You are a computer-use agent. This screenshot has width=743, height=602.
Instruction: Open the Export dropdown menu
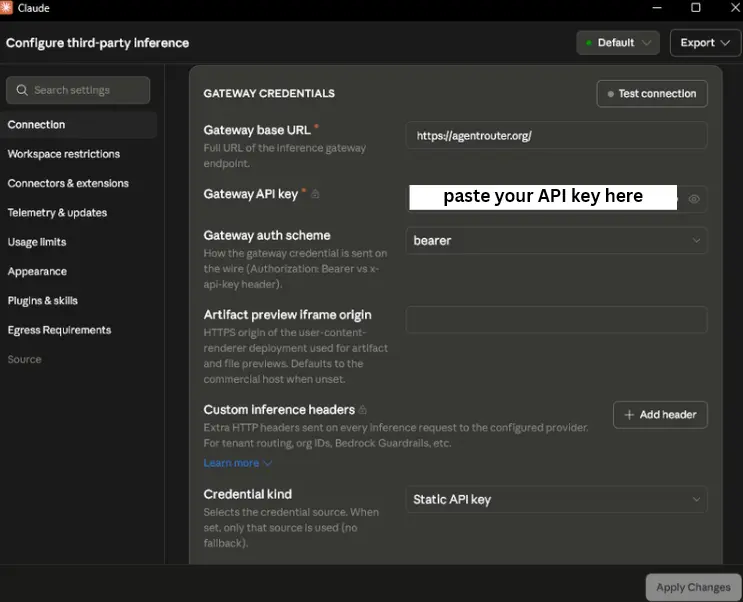pyautogui.click(x=705, y=43)
